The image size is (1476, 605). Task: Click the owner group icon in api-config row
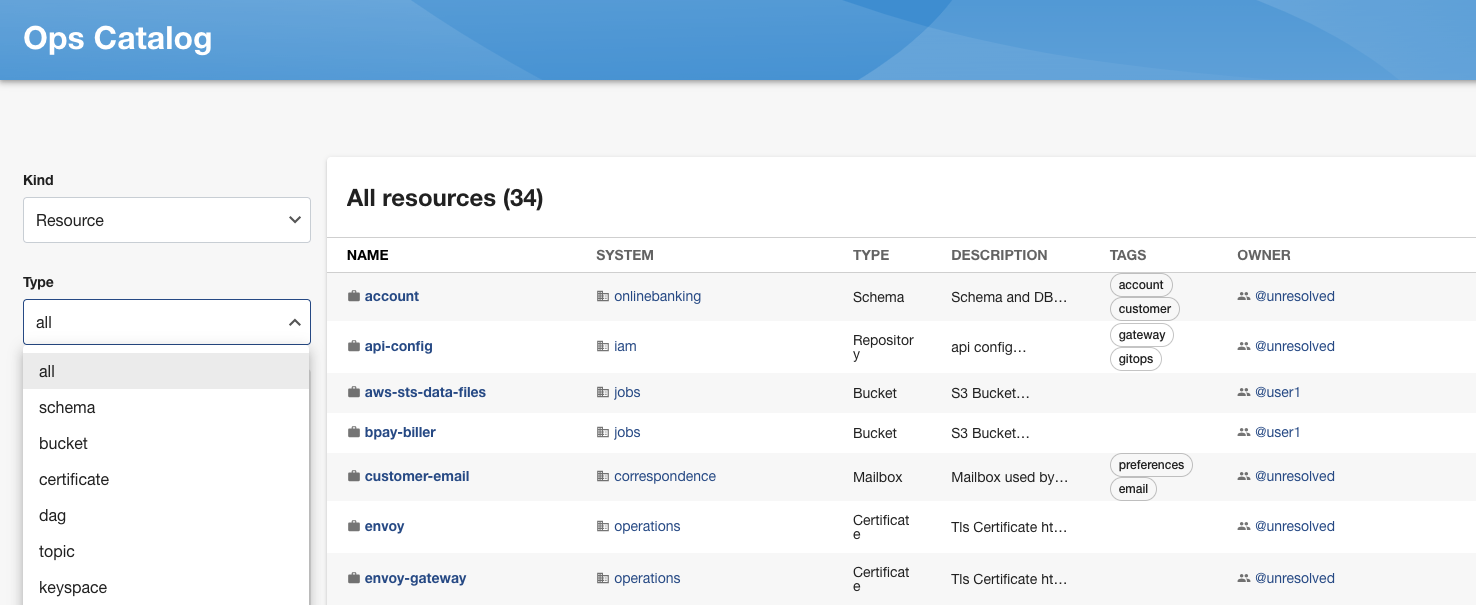coord(1244,346)
